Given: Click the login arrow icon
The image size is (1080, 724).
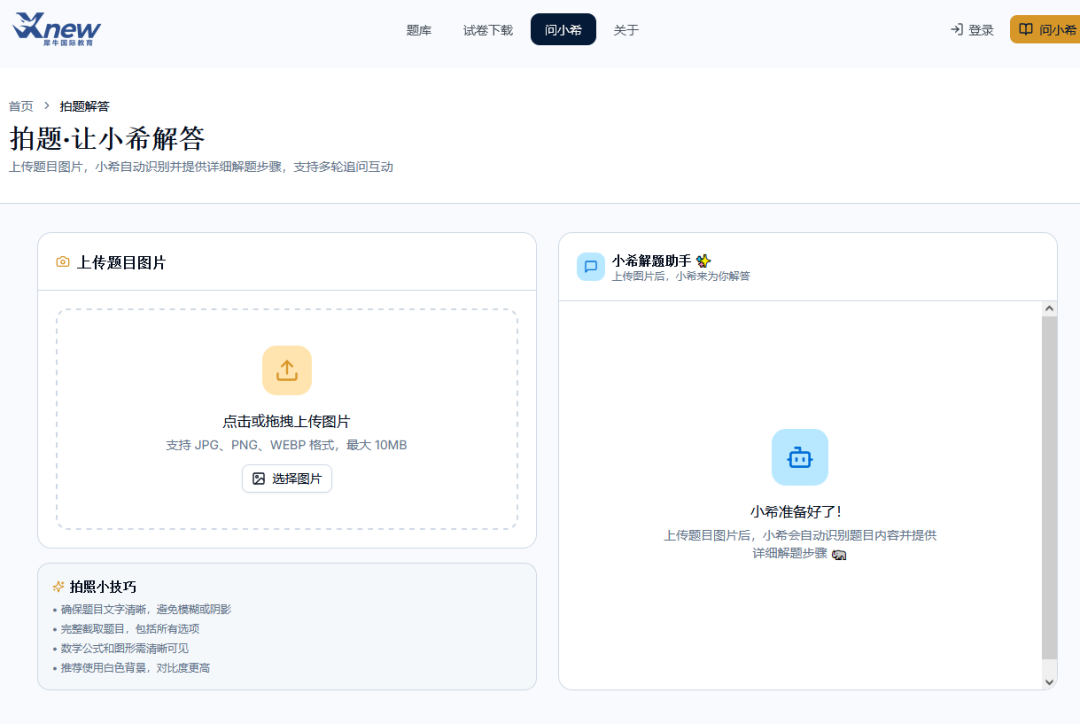Looking at the screenshot, I should tap(957, 30).
